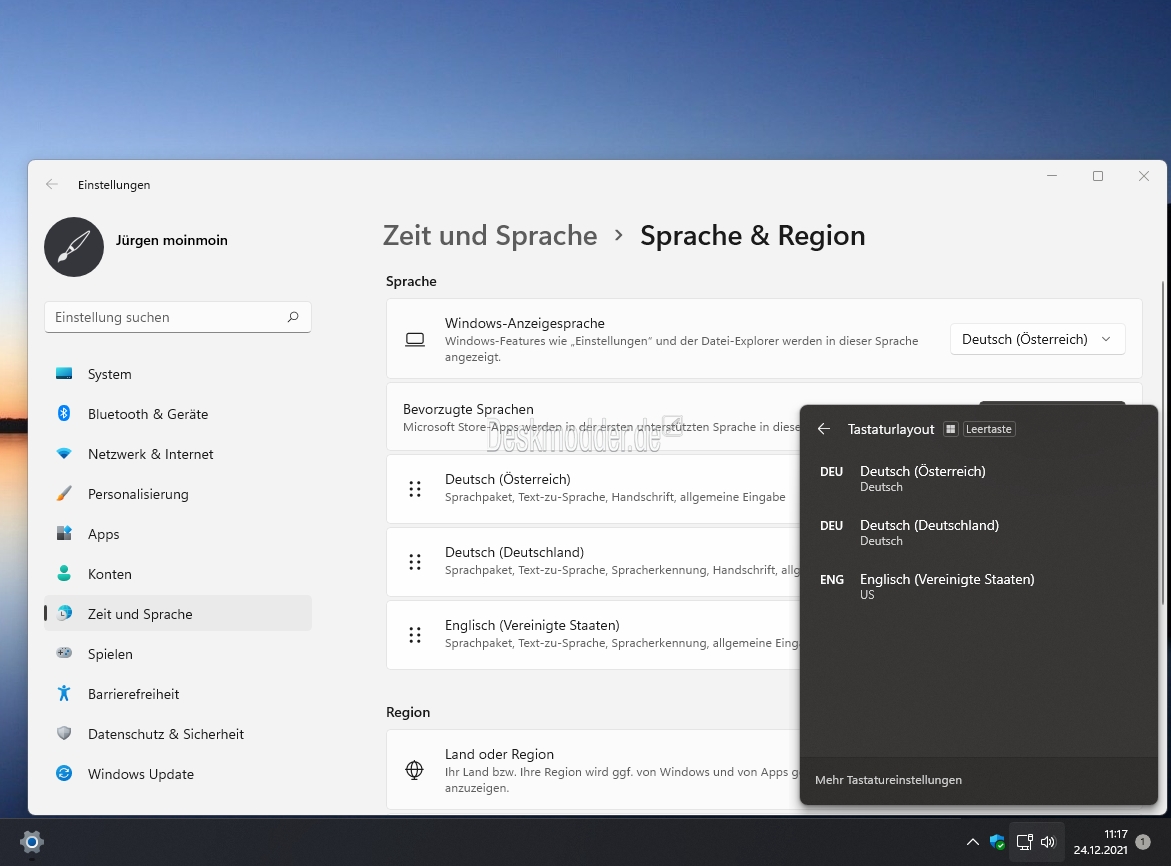The width and height of the screenshot is (1171, 866).
Task: Click the Konten person icon
Action: click(x=64, y=573)
